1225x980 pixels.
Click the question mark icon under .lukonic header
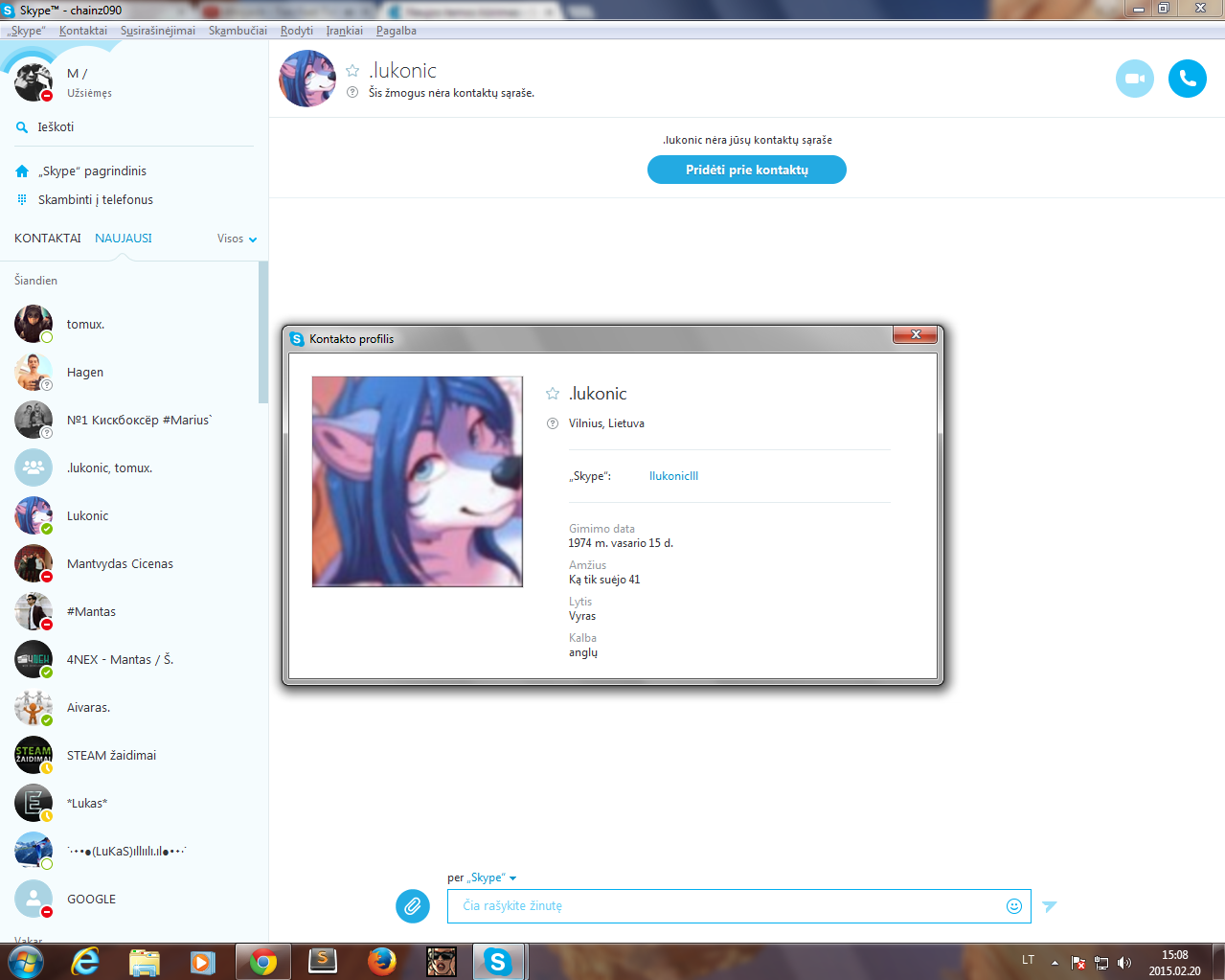click(x=352, y=93)
